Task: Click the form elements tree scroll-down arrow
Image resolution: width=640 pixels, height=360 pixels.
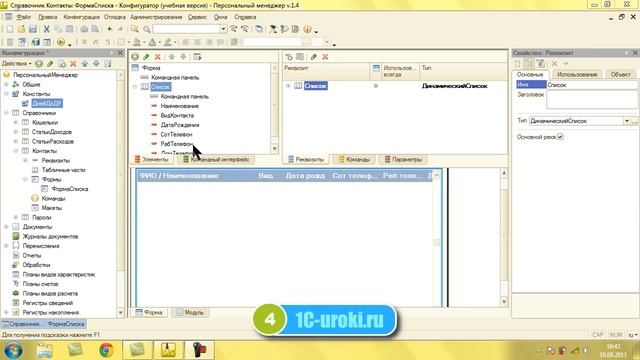Action: [x=274, y=149]
